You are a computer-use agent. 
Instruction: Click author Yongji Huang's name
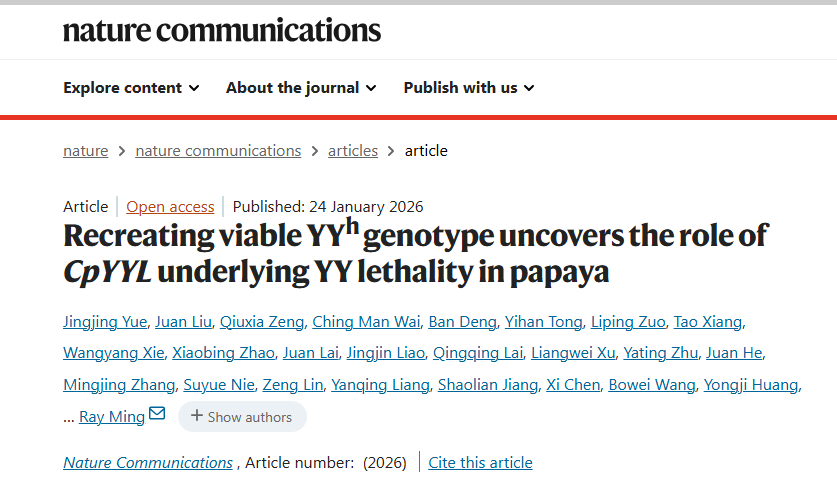coord(751,385)
